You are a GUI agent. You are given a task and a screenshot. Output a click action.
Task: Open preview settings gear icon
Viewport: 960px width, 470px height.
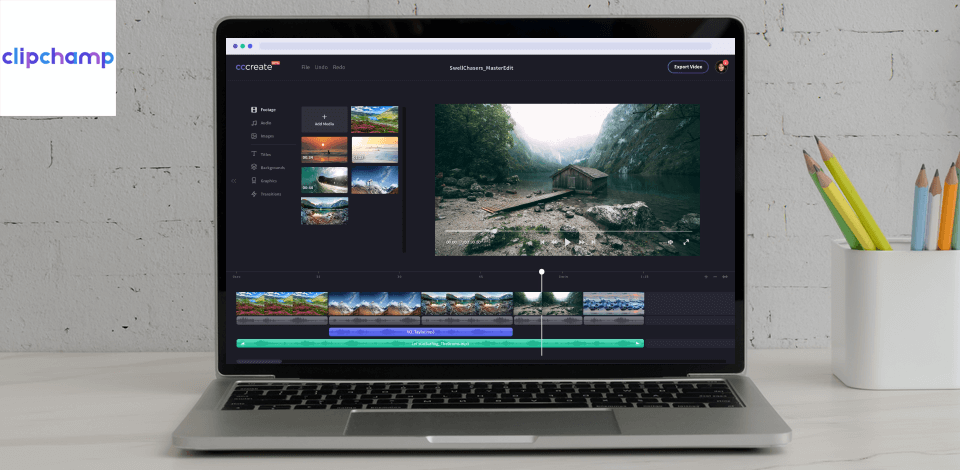(670, 242)
